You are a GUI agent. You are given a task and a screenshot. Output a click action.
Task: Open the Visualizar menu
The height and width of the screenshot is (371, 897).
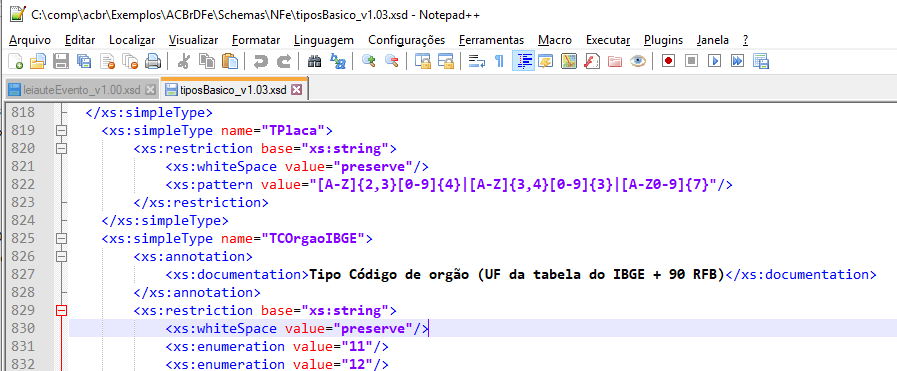click(x=193, y=40)
